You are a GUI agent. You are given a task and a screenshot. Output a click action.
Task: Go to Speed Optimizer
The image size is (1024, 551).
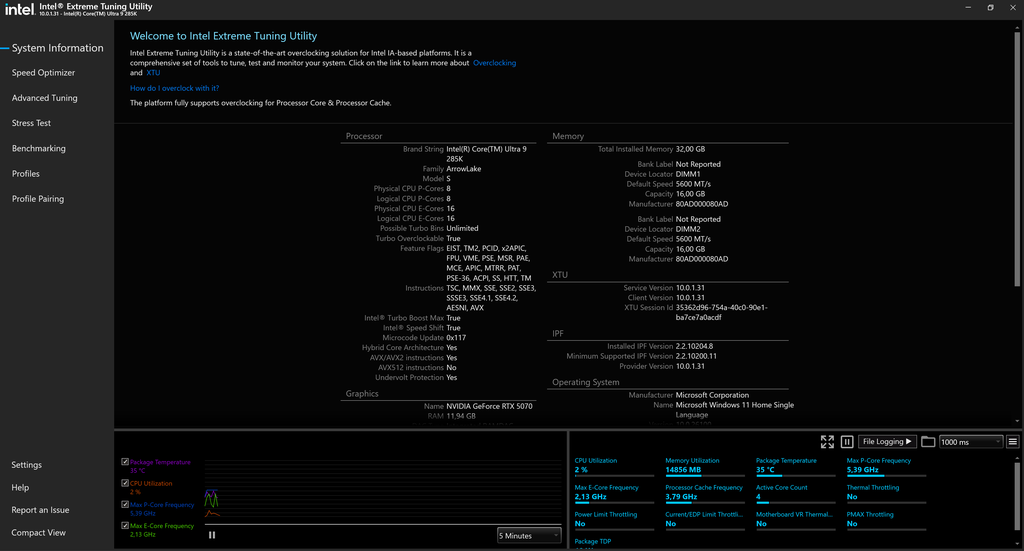coord(43,72)
